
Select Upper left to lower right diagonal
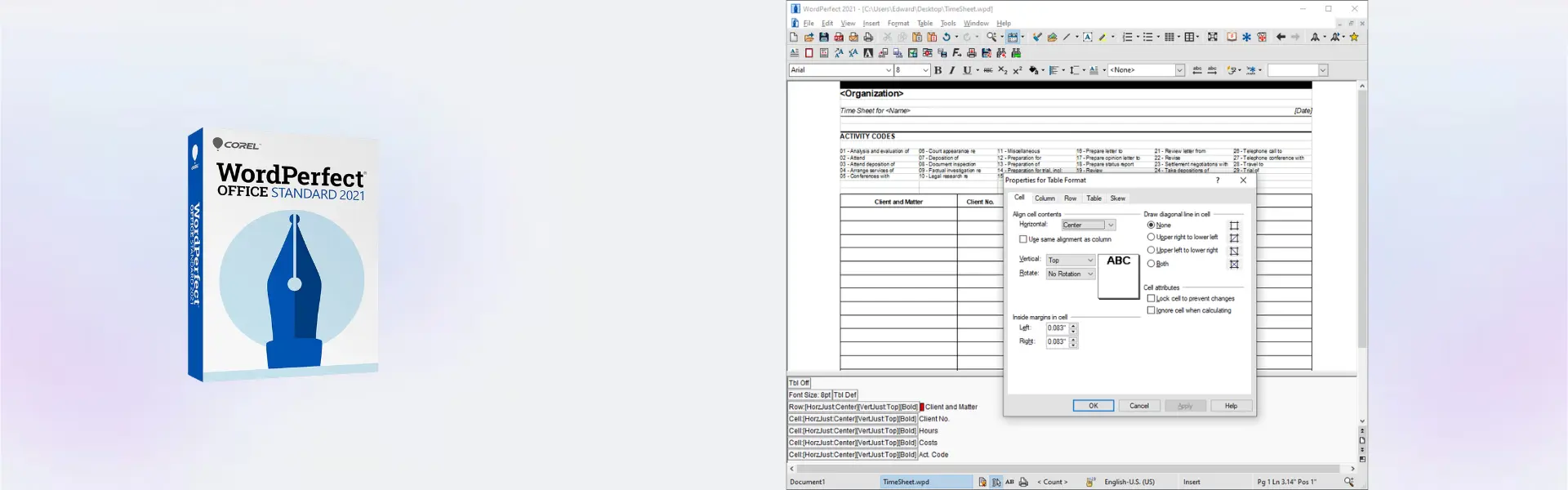pyautogui.click(x=1151, y=250)
